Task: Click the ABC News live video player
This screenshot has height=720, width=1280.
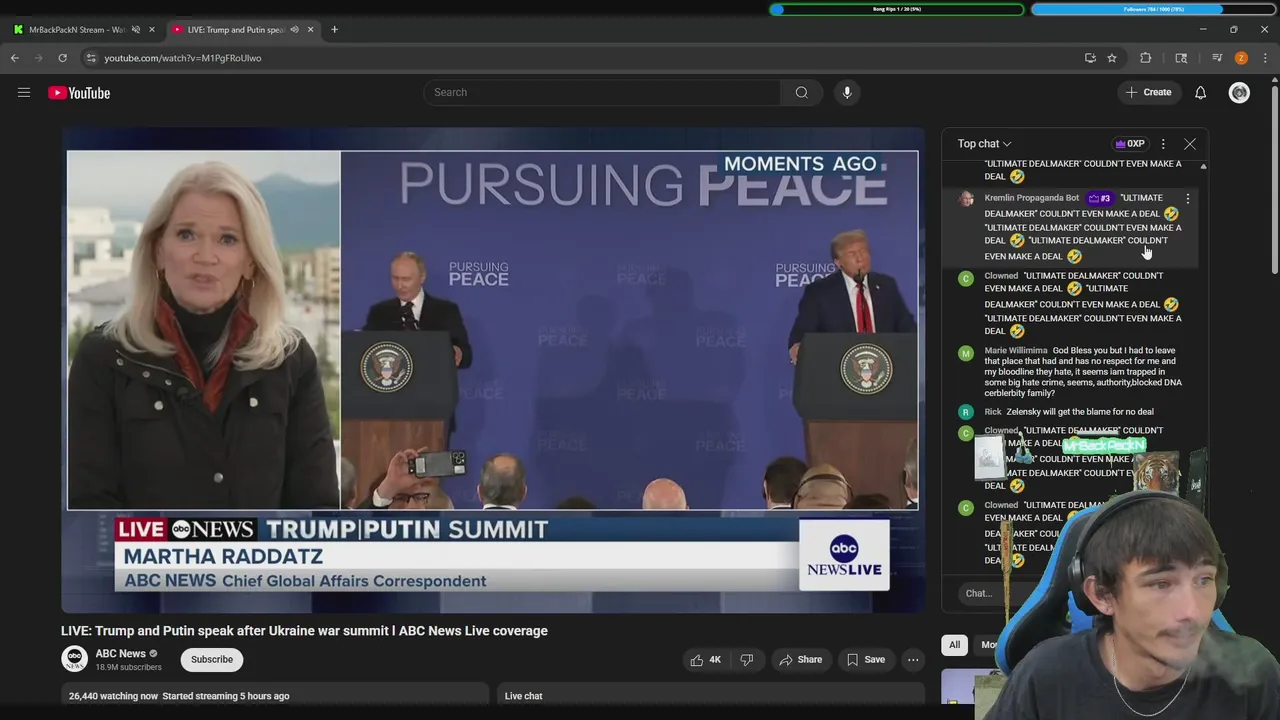Action: [493, 370]
